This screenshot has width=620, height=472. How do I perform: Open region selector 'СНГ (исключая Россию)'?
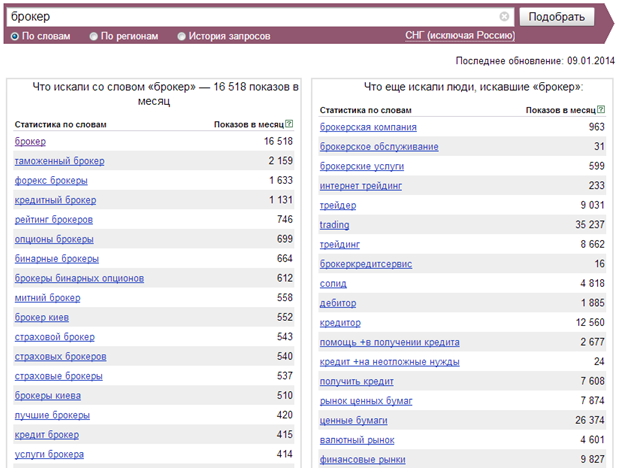[x=460, y=36]
